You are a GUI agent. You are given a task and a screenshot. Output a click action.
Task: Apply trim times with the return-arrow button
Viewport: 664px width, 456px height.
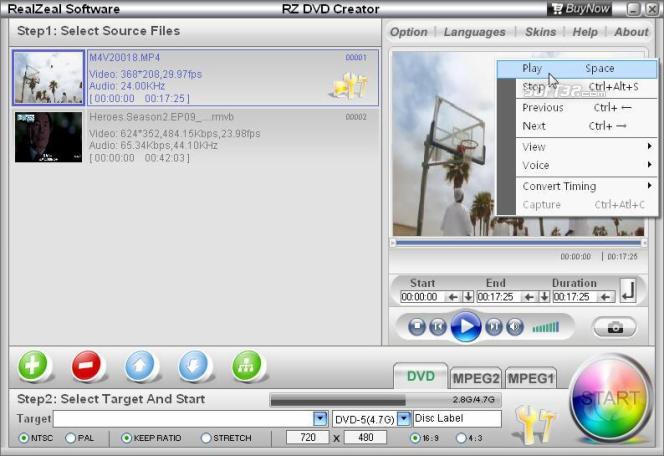[628, 290]
